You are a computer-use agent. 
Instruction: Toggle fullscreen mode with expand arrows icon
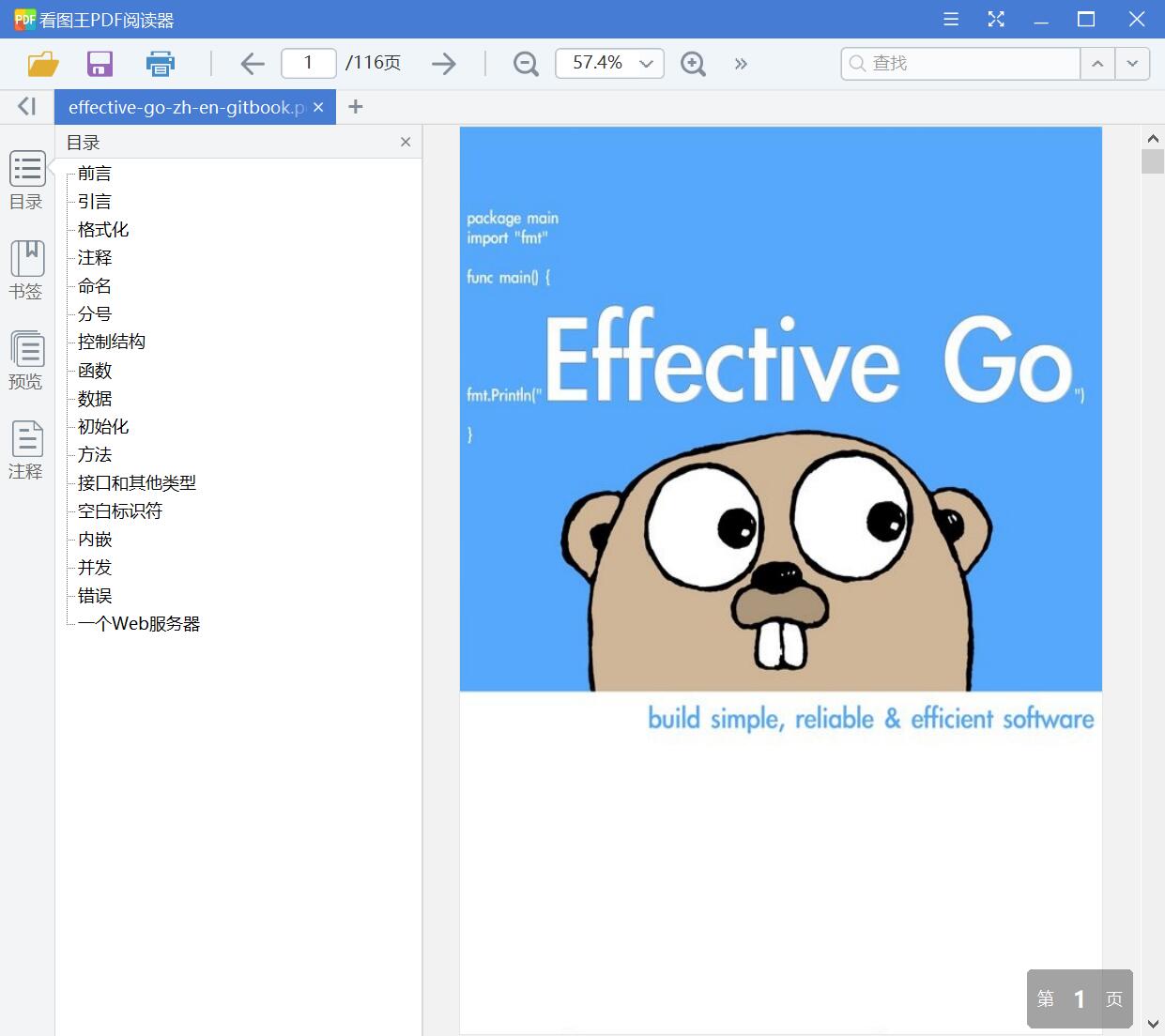click(x=996, y=19)
